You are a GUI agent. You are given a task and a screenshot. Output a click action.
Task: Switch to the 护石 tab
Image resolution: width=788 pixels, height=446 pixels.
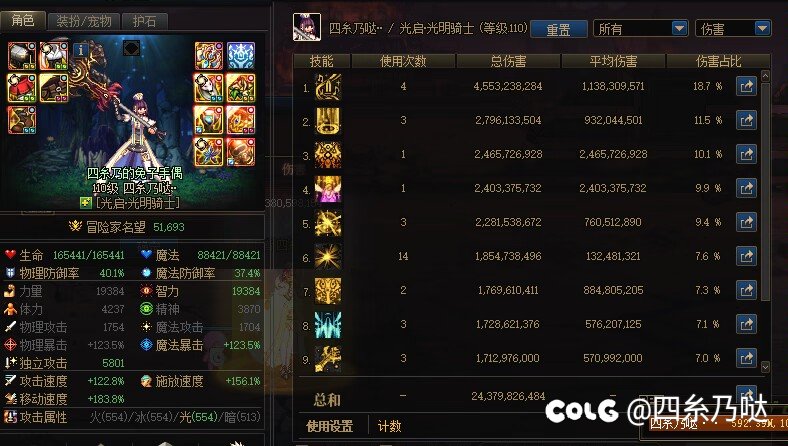pyautogui.click(x=145, y=21)
